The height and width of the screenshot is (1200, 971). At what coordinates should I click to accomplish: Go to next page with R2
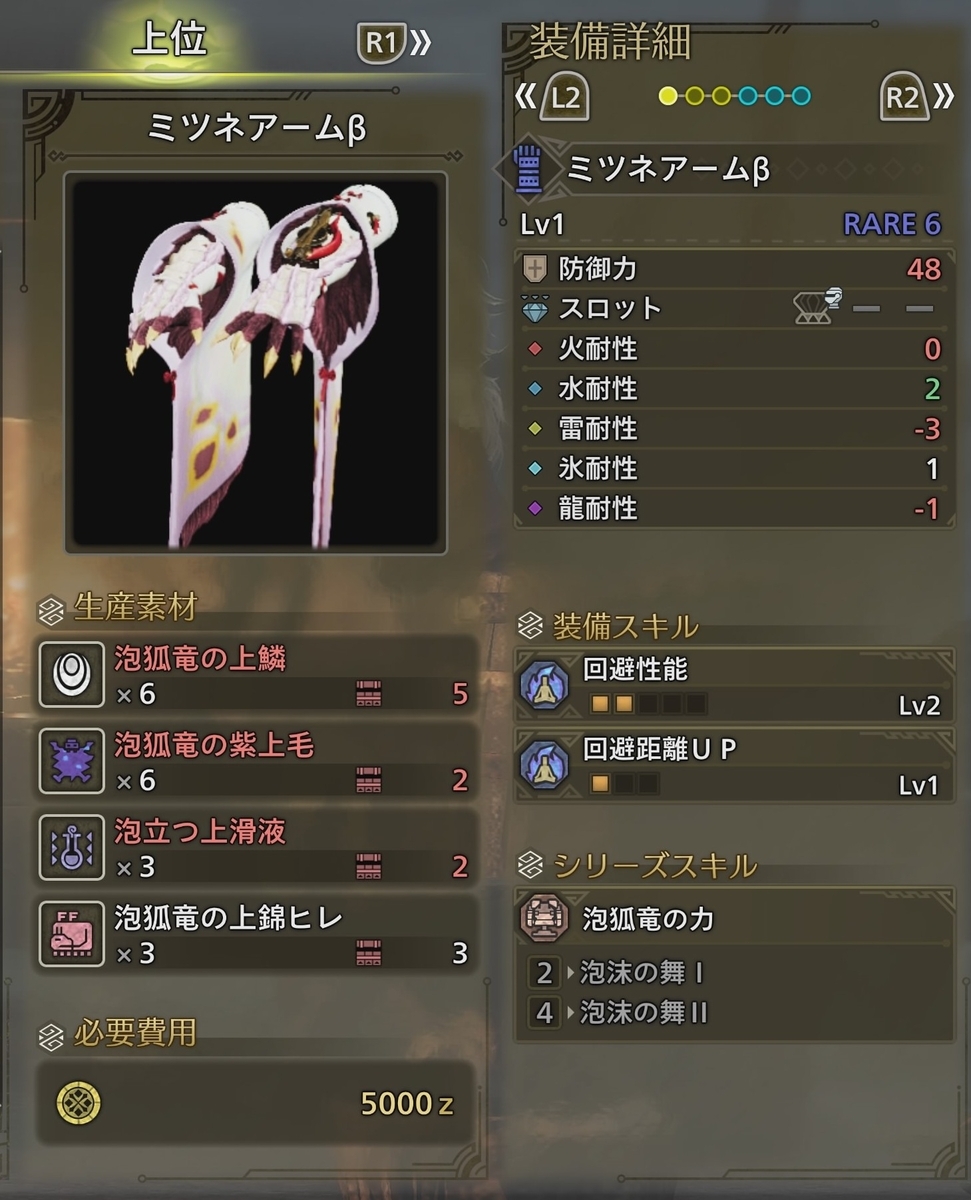click(x=916, y=97)
